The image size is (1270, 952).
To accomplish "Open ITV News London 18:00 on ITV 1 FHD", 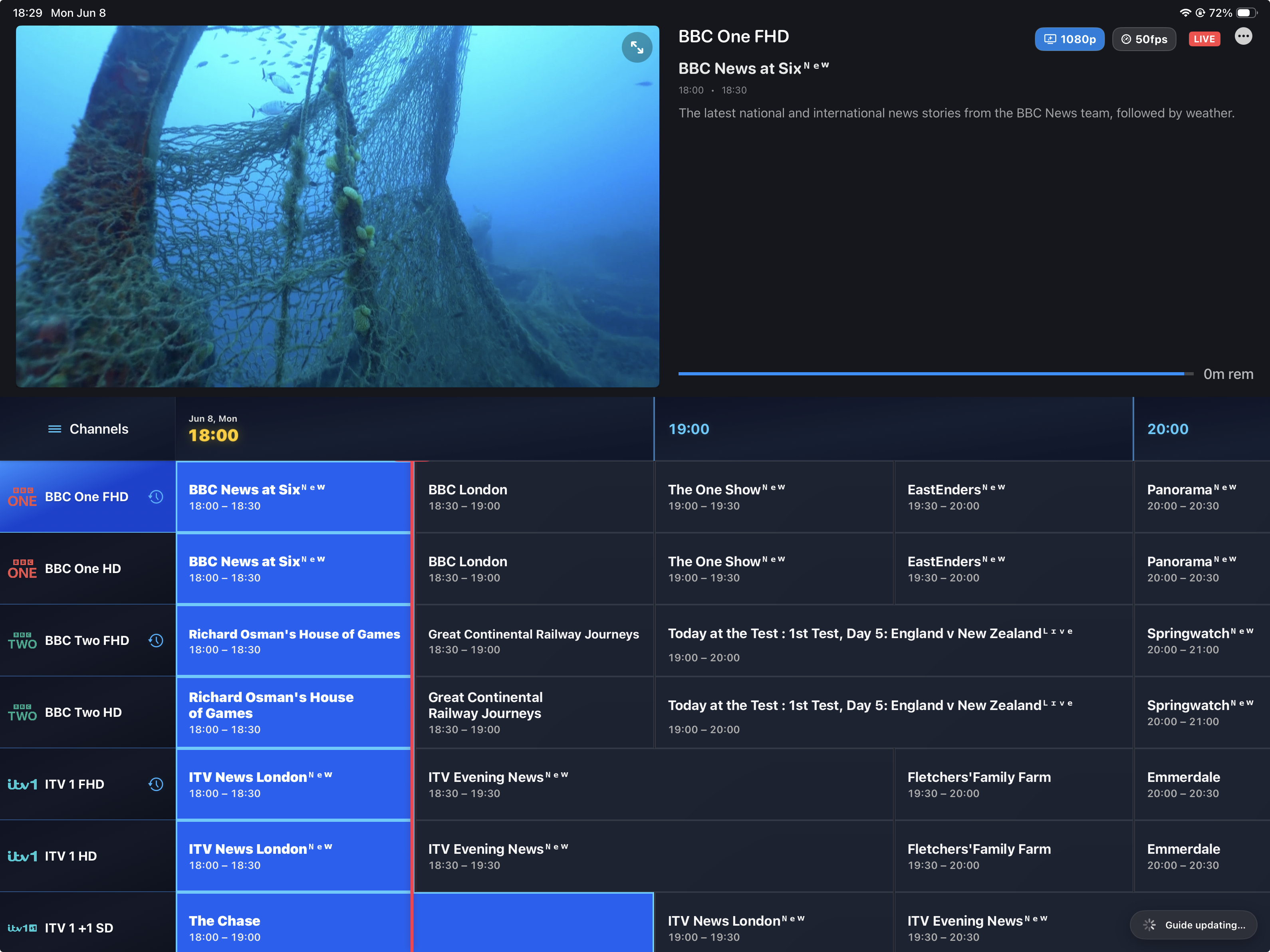I will coord(294,784).
